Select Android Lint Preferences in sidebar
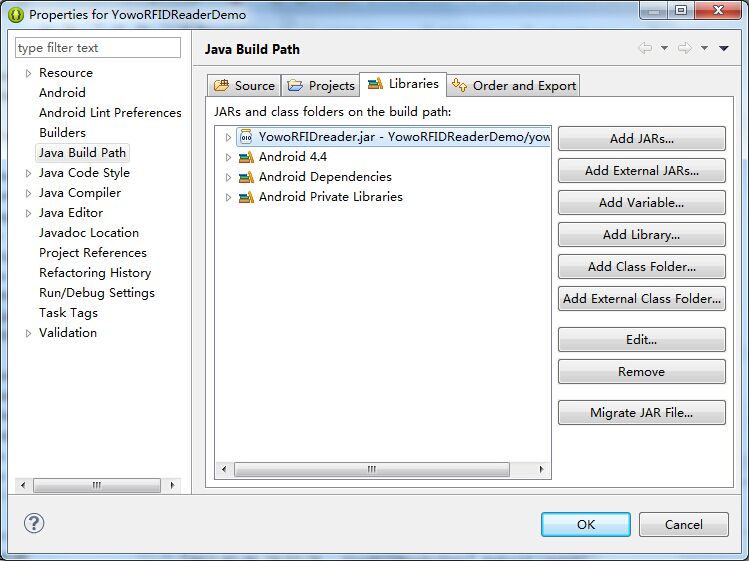This screenshot has height=561, width=749. pyautogui.click(x=110, y=113)
